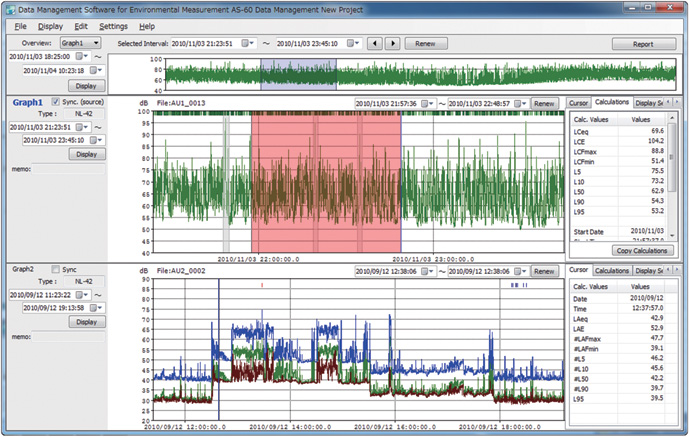
Task: Click the next interval right arrow button
Action: [393, 44]
